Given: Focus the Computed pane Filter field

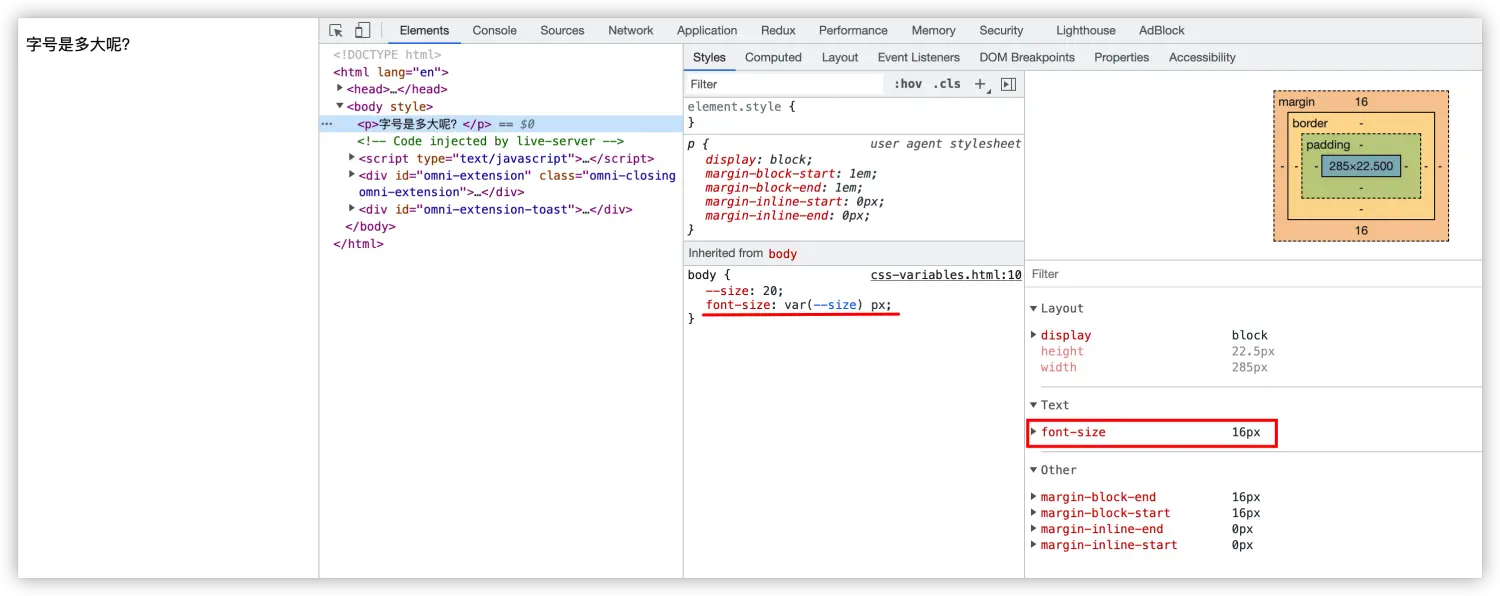Looking at the screenshot, I should click(x=1253, y=274).
